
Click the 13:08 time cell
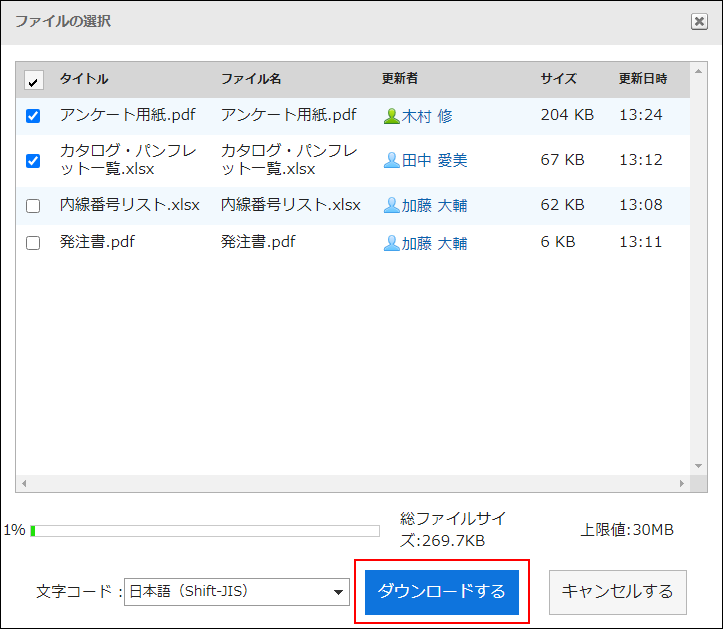pos(640,204)
